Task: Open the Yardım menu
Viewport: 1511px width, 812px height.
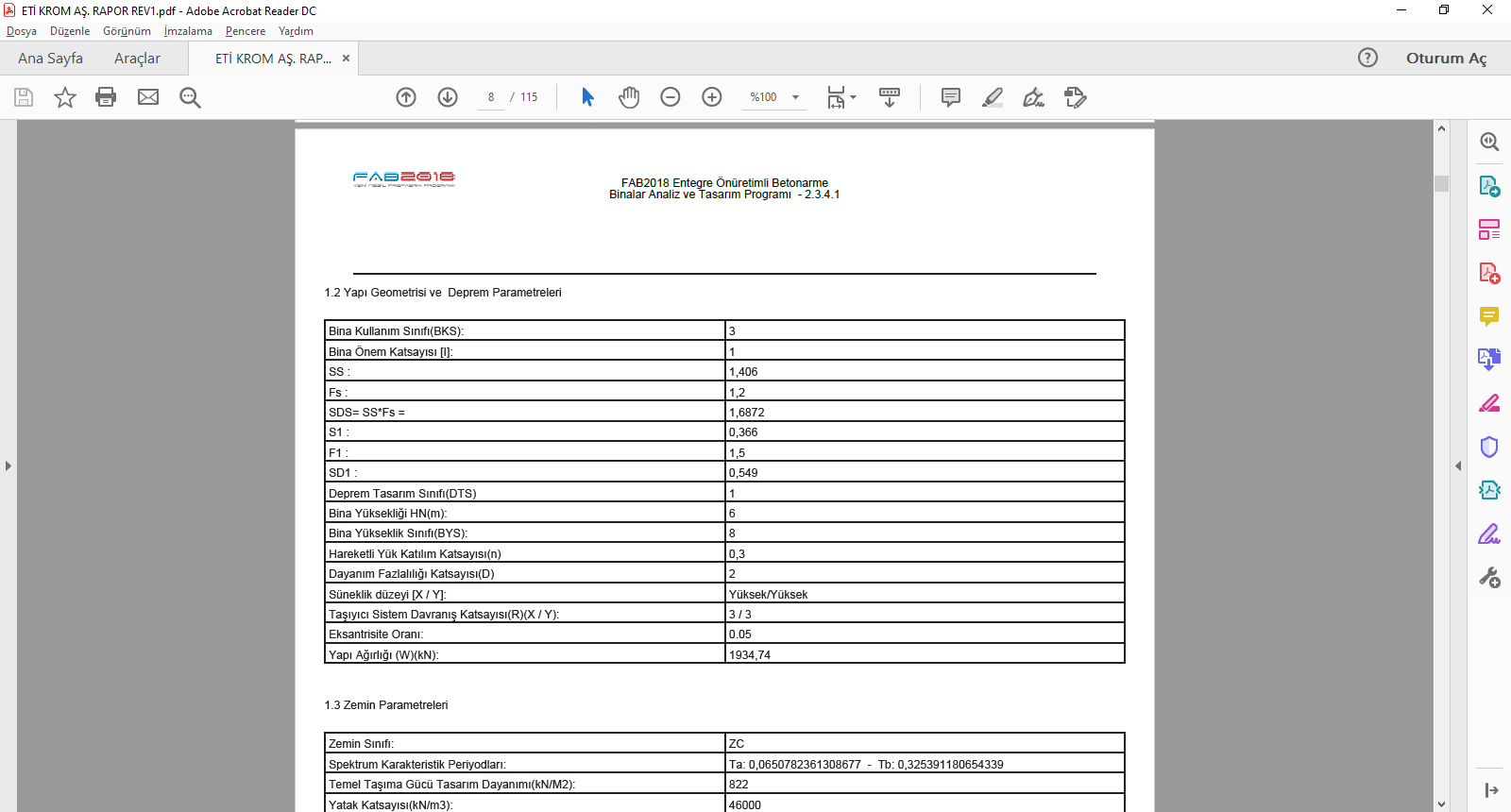Action: pos(296,31)
